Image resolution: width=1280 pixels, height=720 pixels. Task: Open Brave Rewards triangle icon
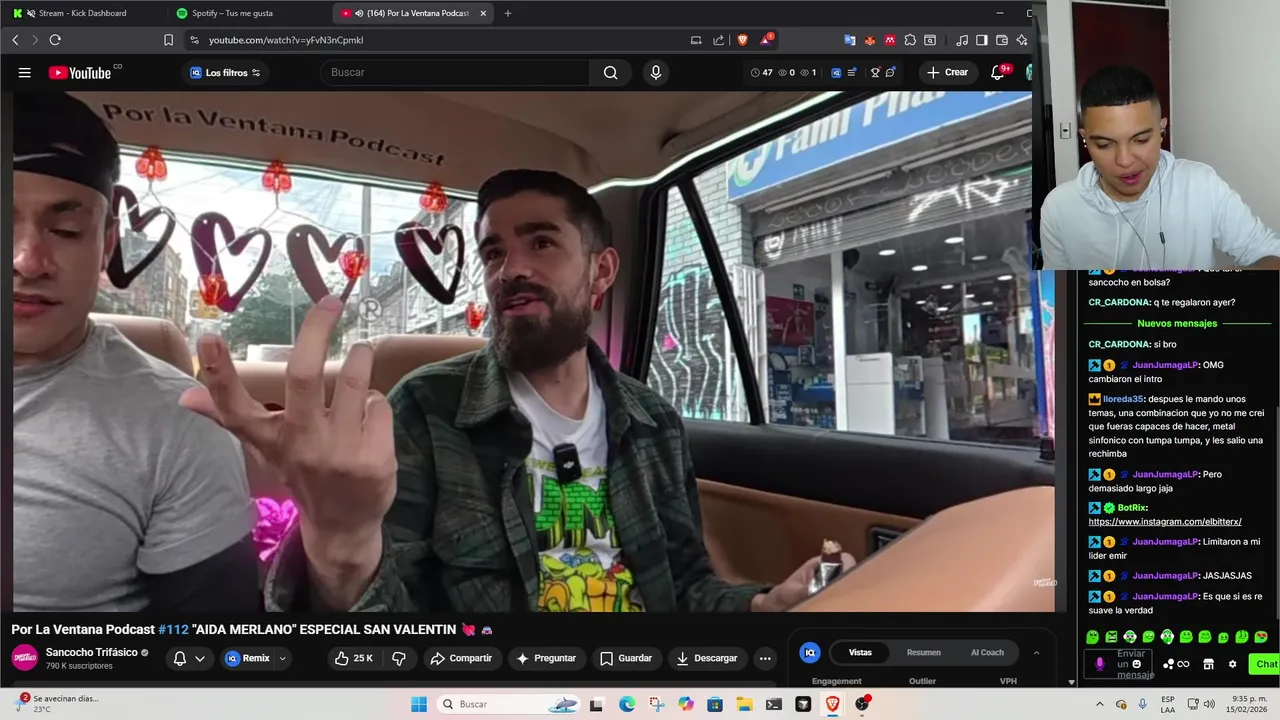(765, 40)
